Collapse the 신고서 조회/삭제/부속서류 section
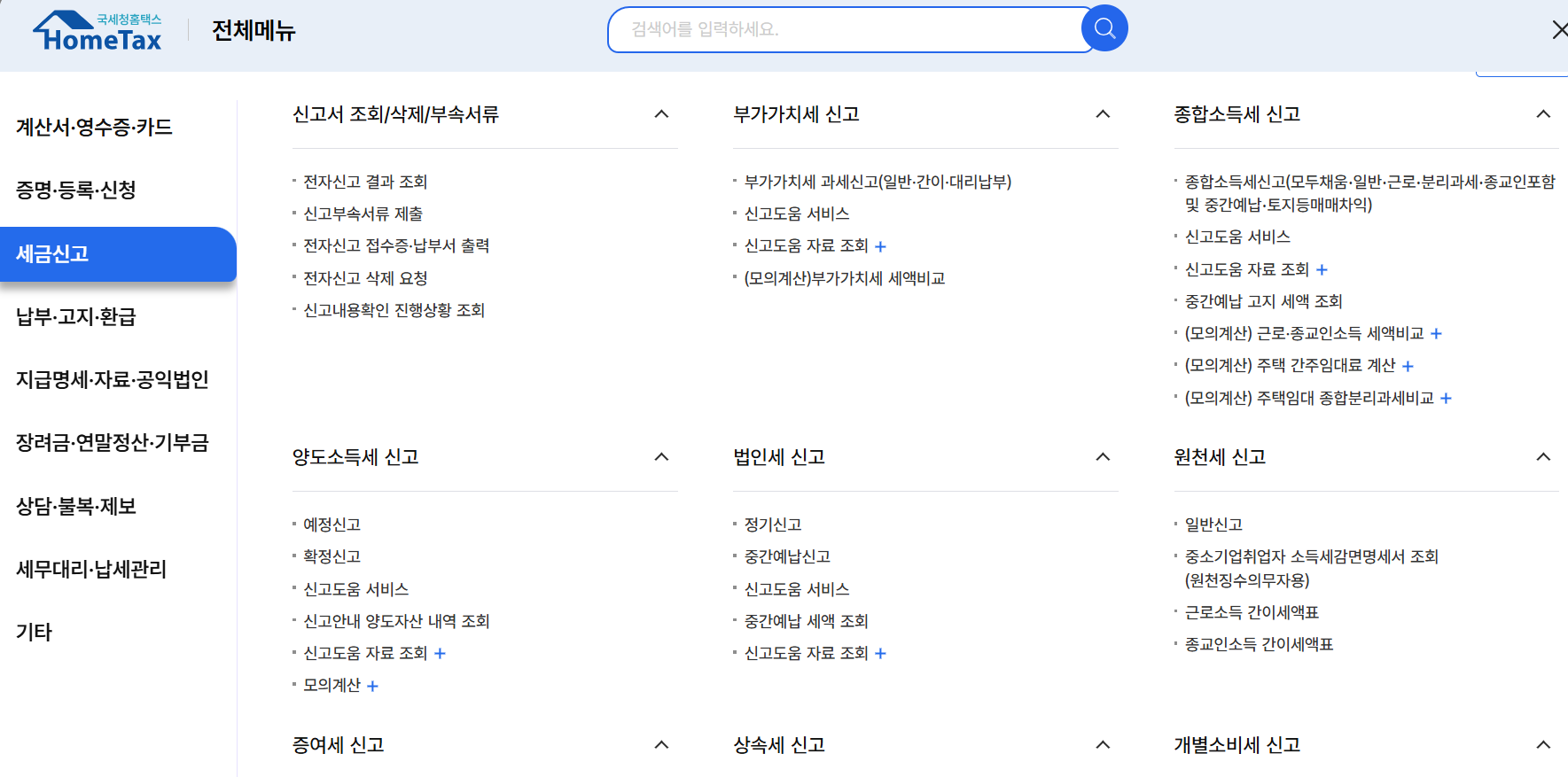This screenshot has width=1568, height=777. pyautogui.click(x=661, y=114)
